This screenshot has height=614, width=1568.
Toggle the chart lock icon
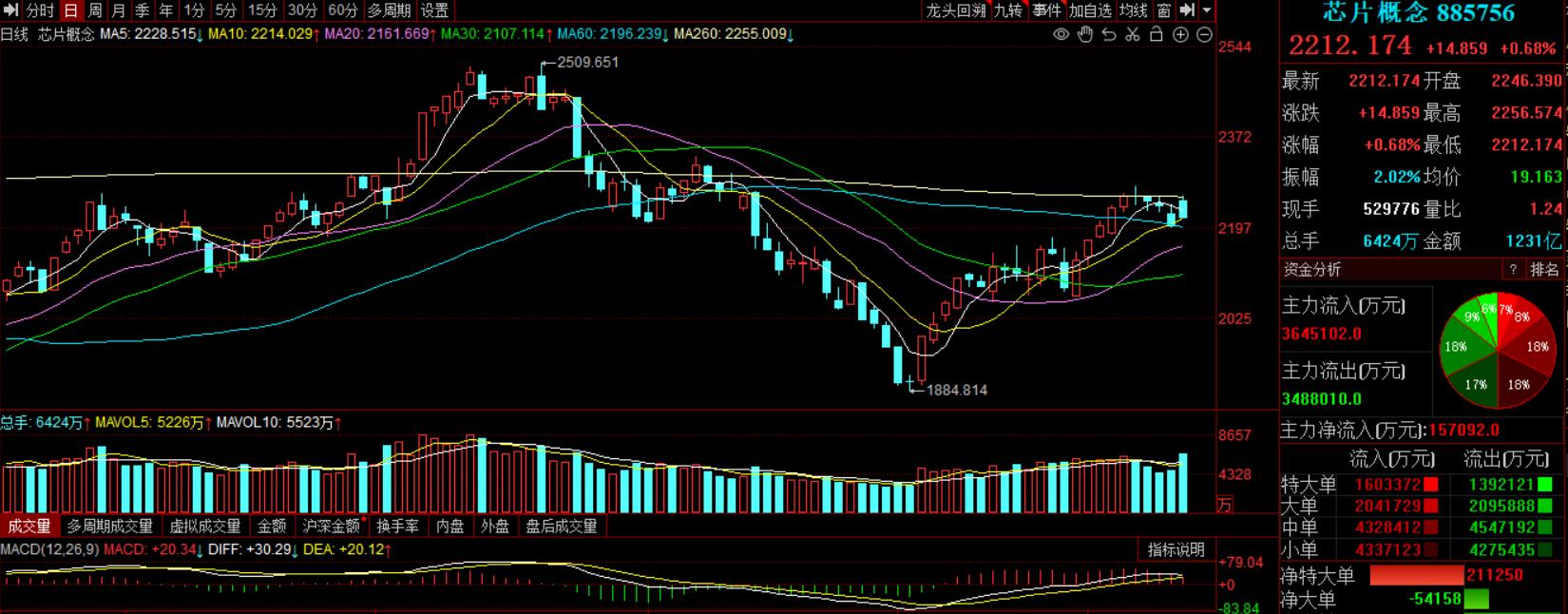pos(1157,34)
